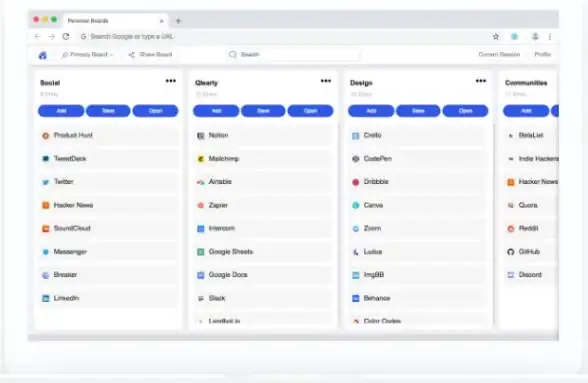
Task: Click the Discord icon
Action: 510,275
